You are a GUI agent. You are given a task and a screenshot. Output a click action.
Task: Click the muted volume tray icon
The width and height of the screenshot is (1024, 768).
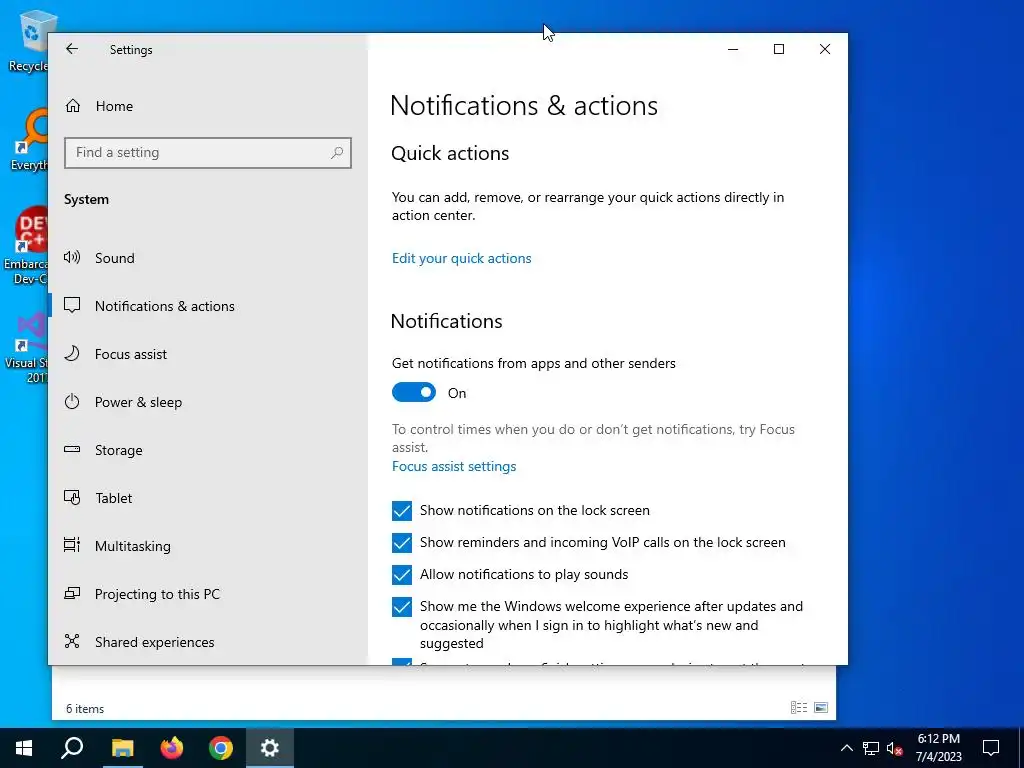(x=894, y=748)
